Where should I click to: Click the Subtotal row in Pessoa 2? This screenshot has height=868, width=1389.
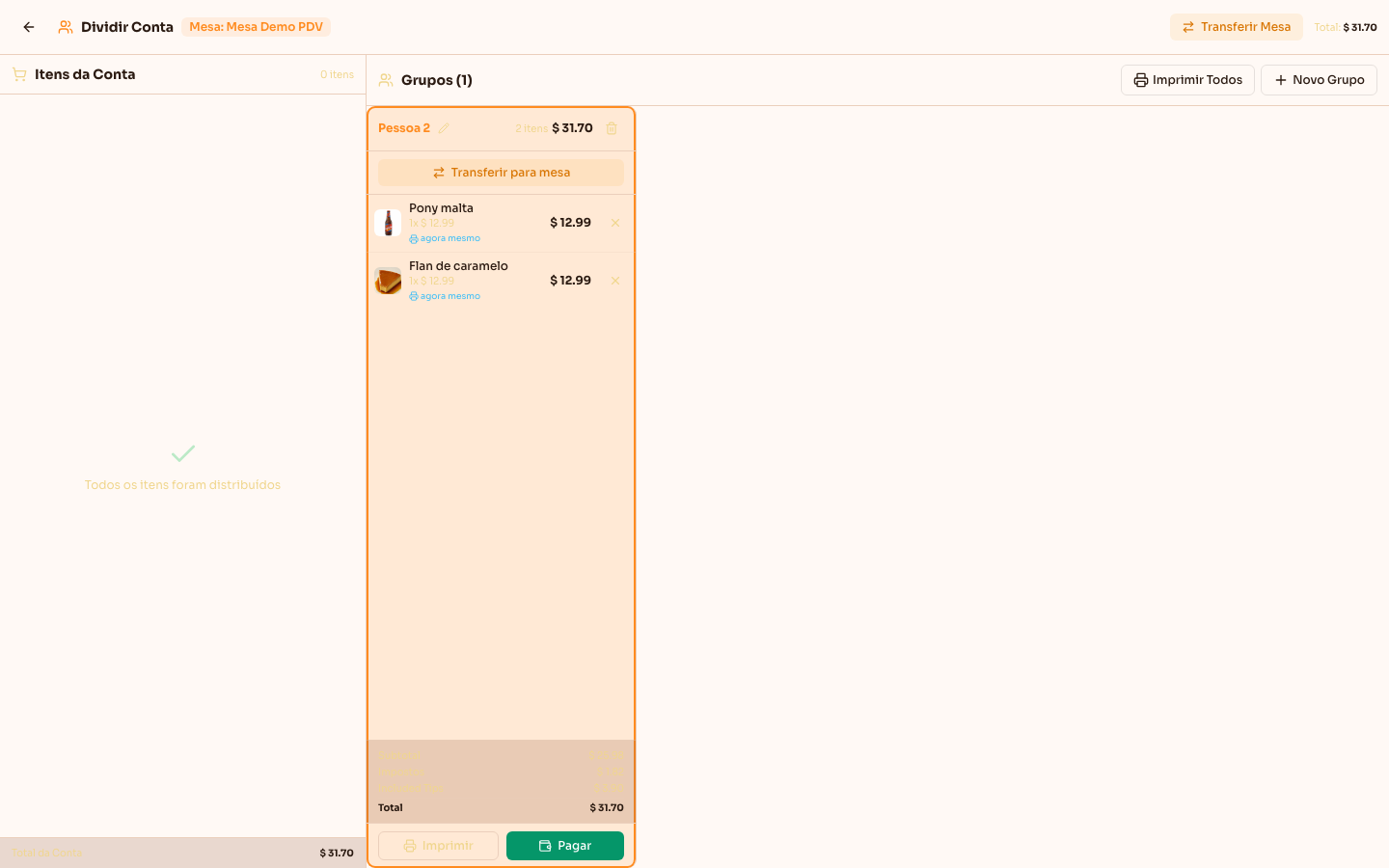[x=501, y=755]
